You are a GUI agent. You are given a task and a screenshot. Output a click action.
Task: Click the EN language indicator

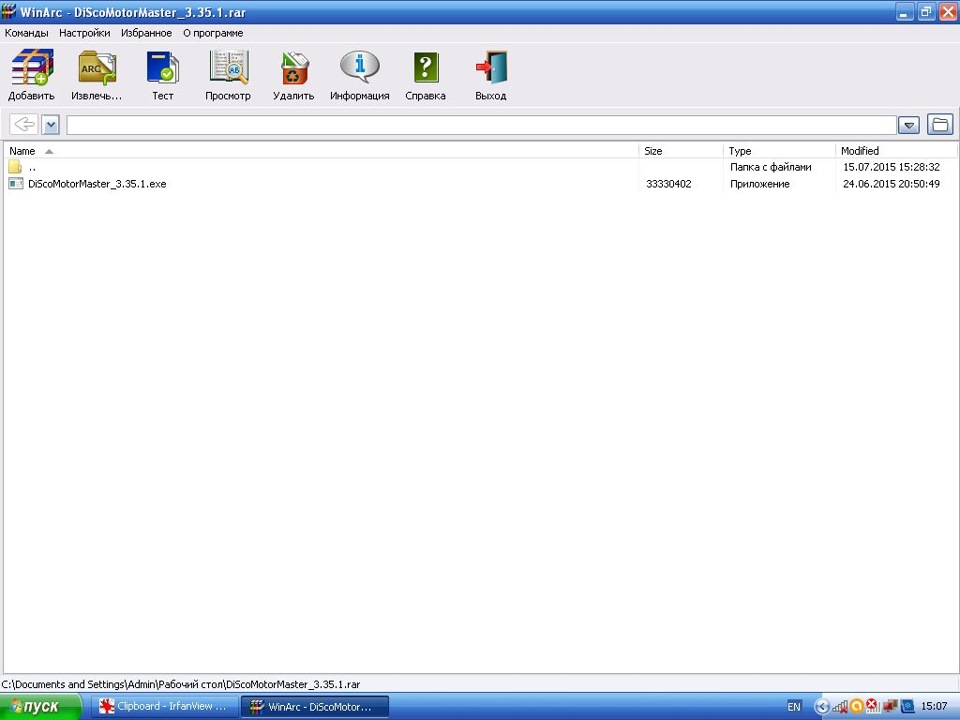(793, 707)
